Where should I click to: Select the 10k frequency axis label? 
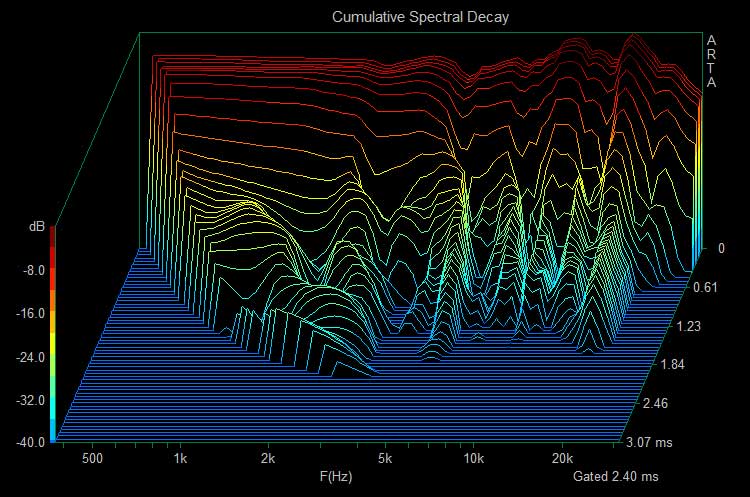click(x=473, y=459)
